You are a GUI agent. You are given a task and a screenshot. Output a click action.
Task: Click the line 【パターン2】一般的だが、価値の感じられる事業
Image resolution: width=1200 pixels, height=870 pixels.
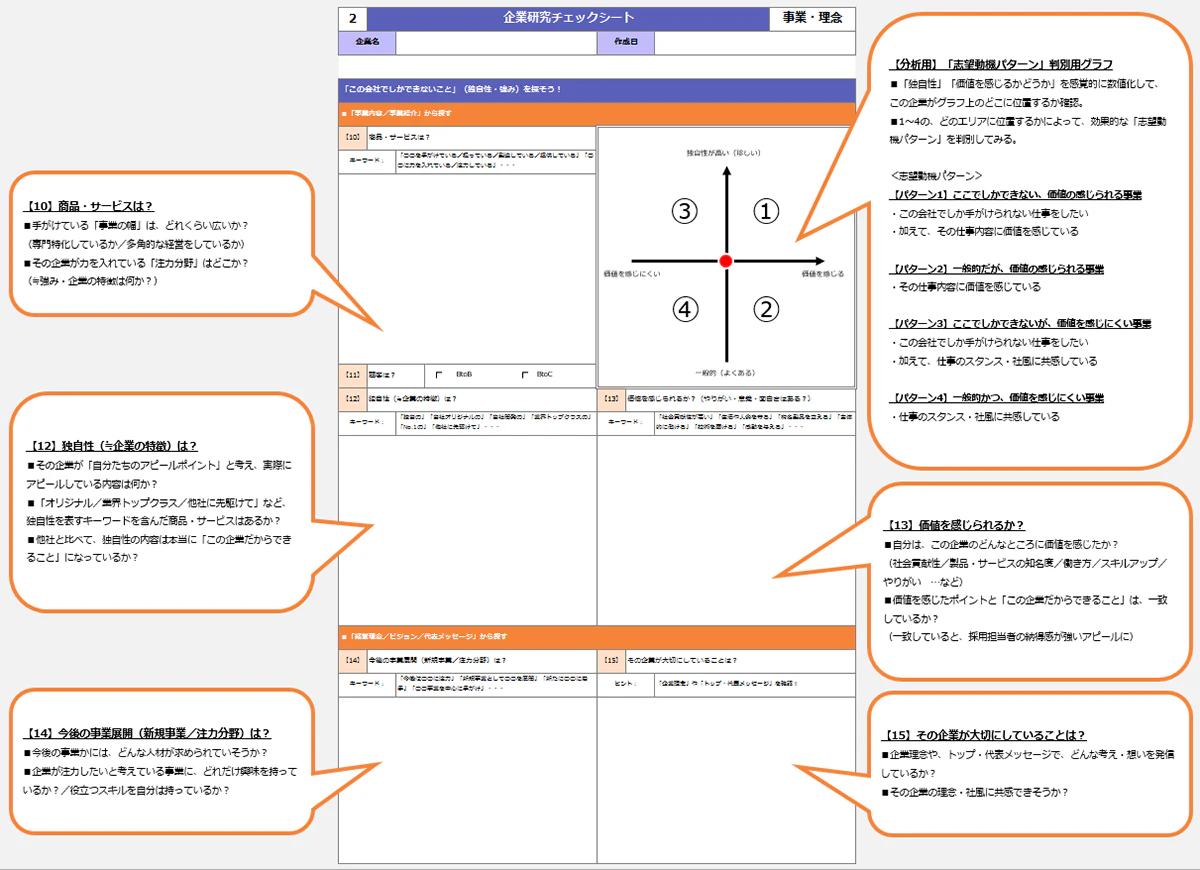coord(997,269)
